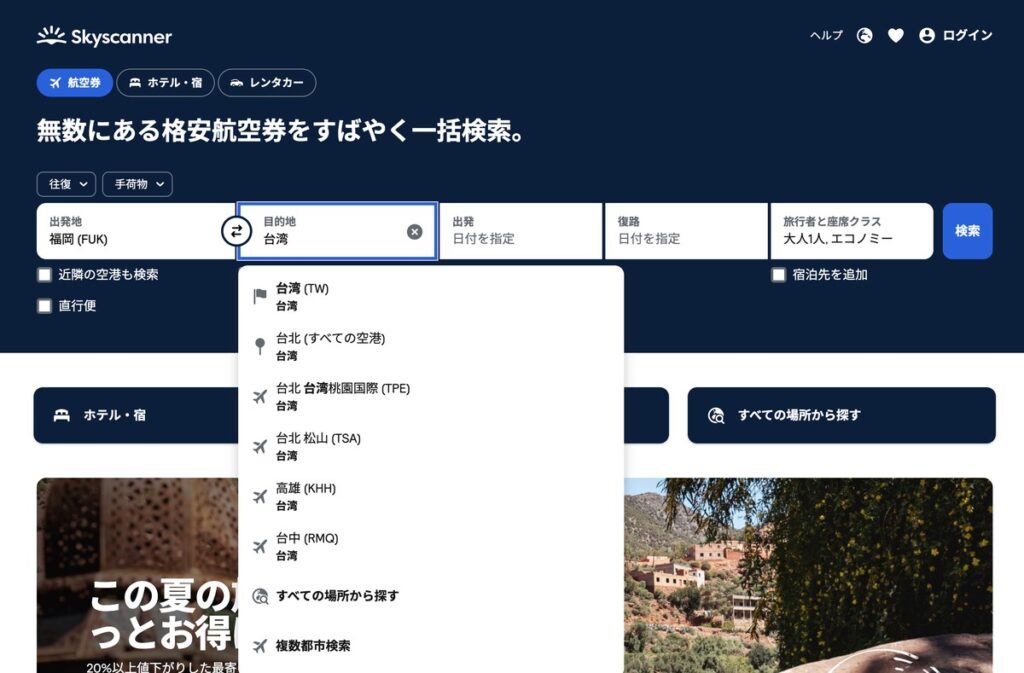
Task: Open the 出発 departure date picker
Action: point(520,231)
